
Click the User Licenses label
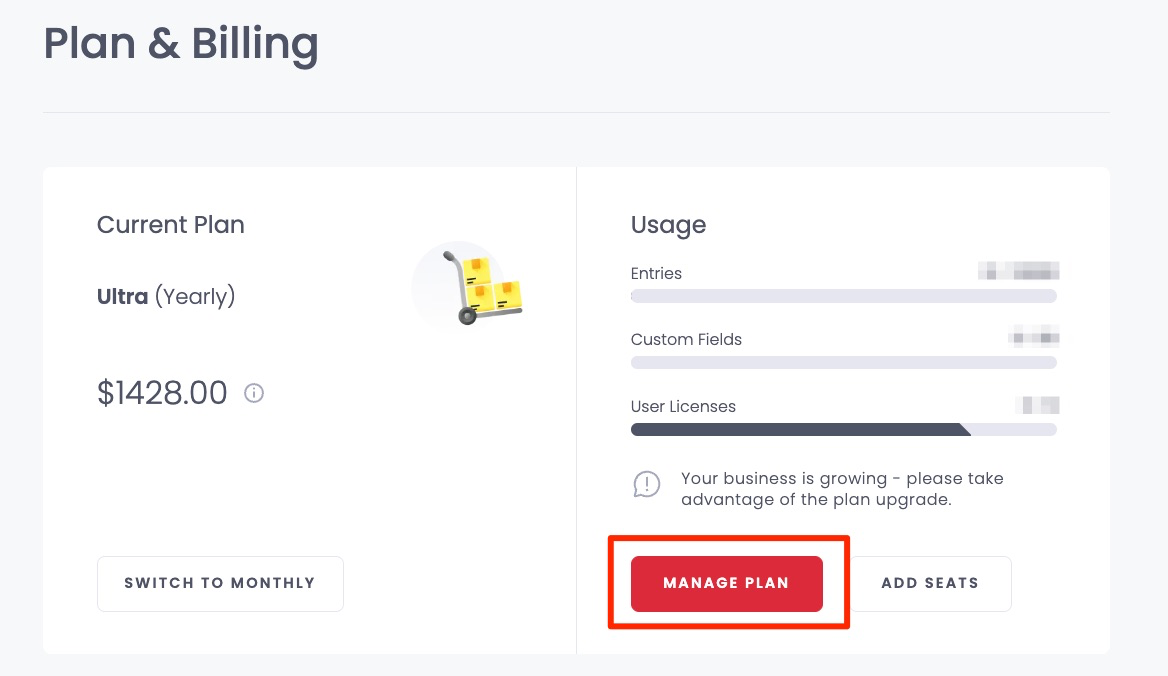pyautogui.click(x=683, y=406)
